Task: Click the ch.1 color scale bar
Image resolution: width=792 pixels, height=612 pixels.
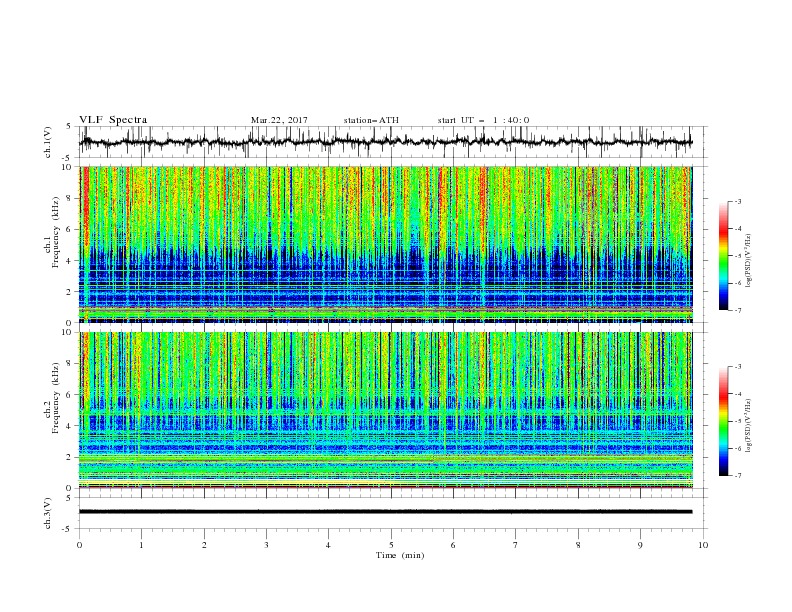Action: tap(724, 256)
